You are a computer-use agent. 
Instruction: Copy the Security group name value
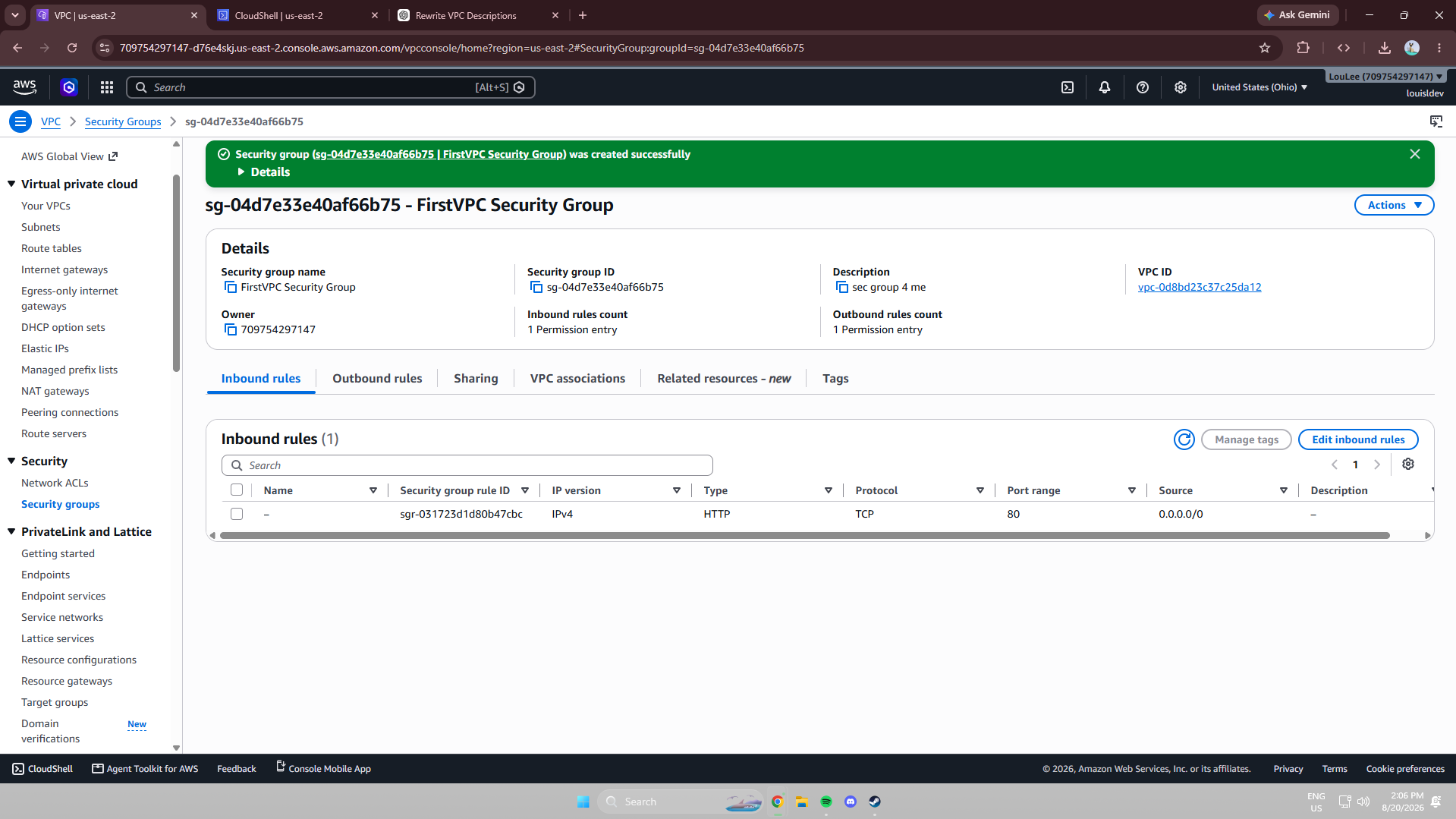point(231,287)
